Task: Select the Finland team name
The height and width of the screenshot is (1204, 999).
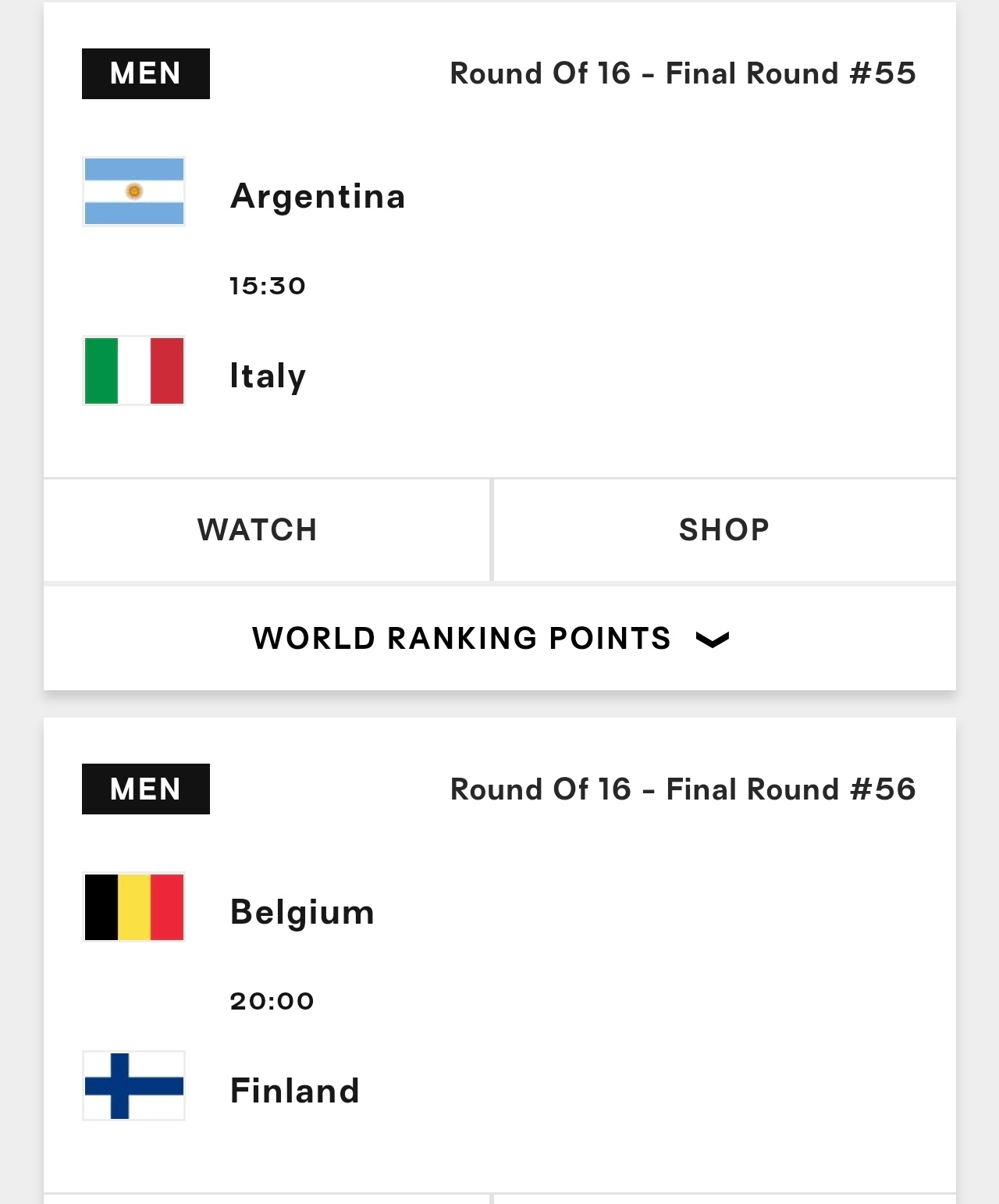Action: (295, 1091)
